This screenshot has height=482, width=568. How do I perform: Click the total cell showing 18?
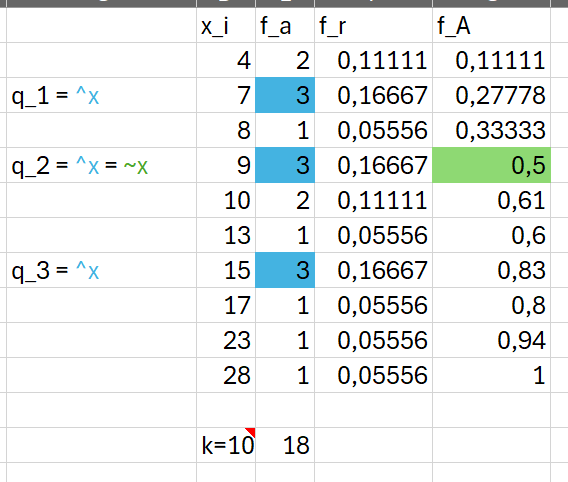(x=285, y=445)
